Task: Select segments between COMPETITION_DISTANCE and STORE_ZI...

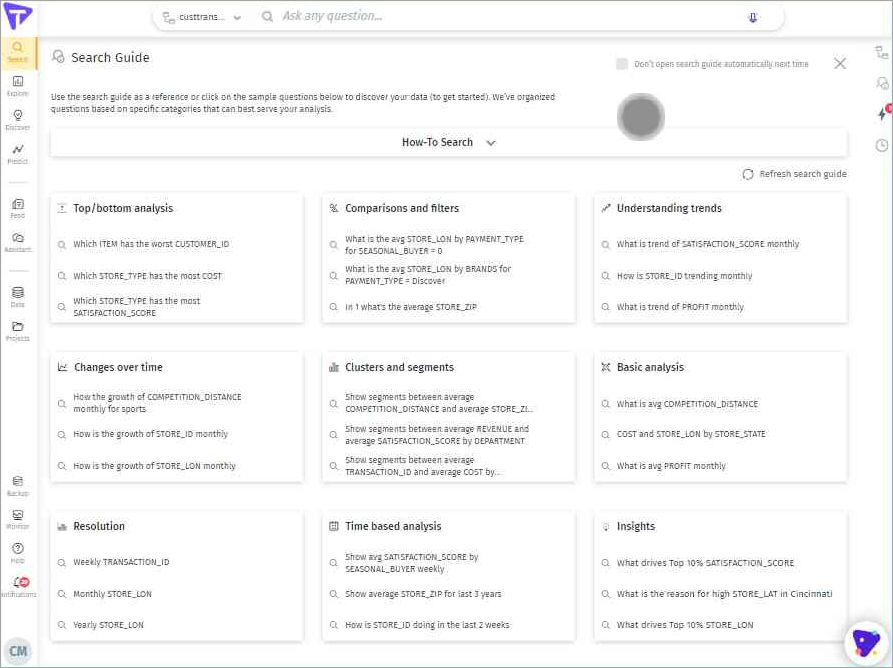Action: (x=439, y=403)
